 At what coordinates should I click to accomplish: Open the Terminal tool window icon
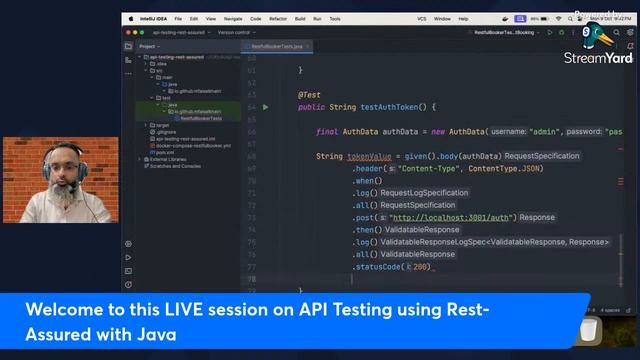click(x=128, y=271)
